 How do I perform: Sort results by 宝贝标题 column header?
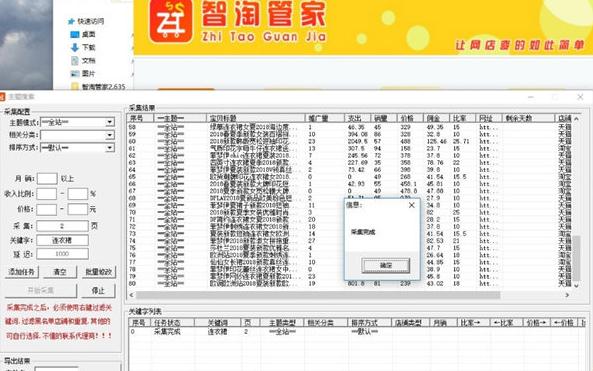click(255, 118)
